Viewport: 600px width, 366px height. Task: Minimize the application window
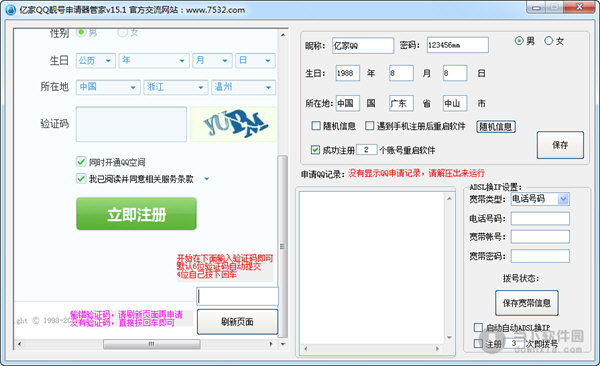coord(537,7)
